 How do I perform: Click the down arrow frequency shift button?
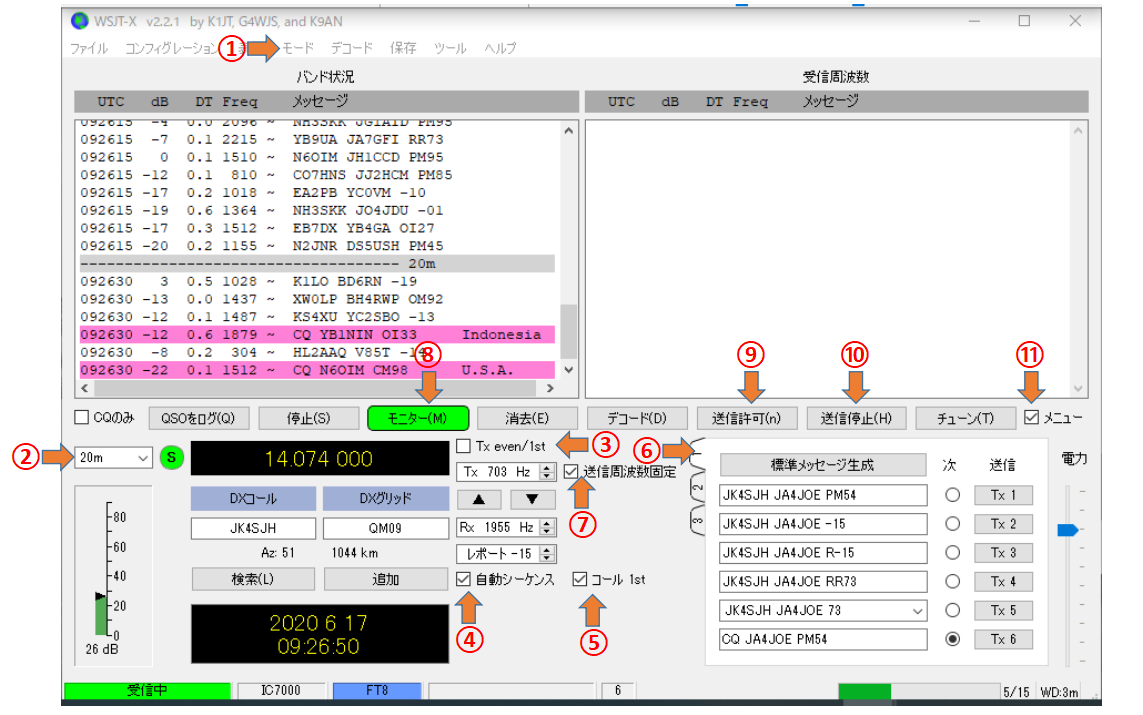pos(532,499)
